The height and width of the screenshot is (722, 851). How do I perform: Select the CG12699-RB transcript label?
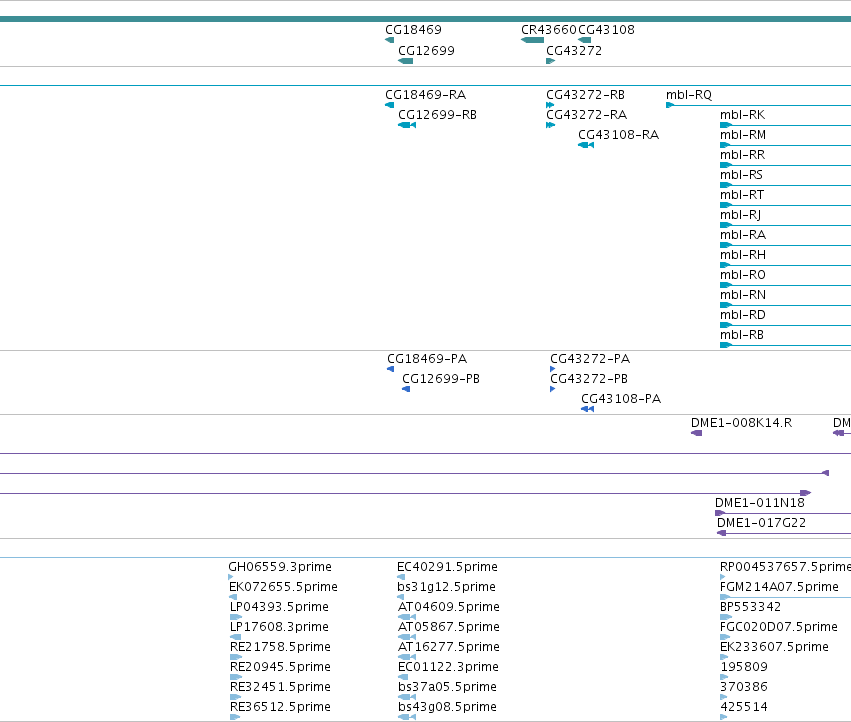(x=437, y=115)
